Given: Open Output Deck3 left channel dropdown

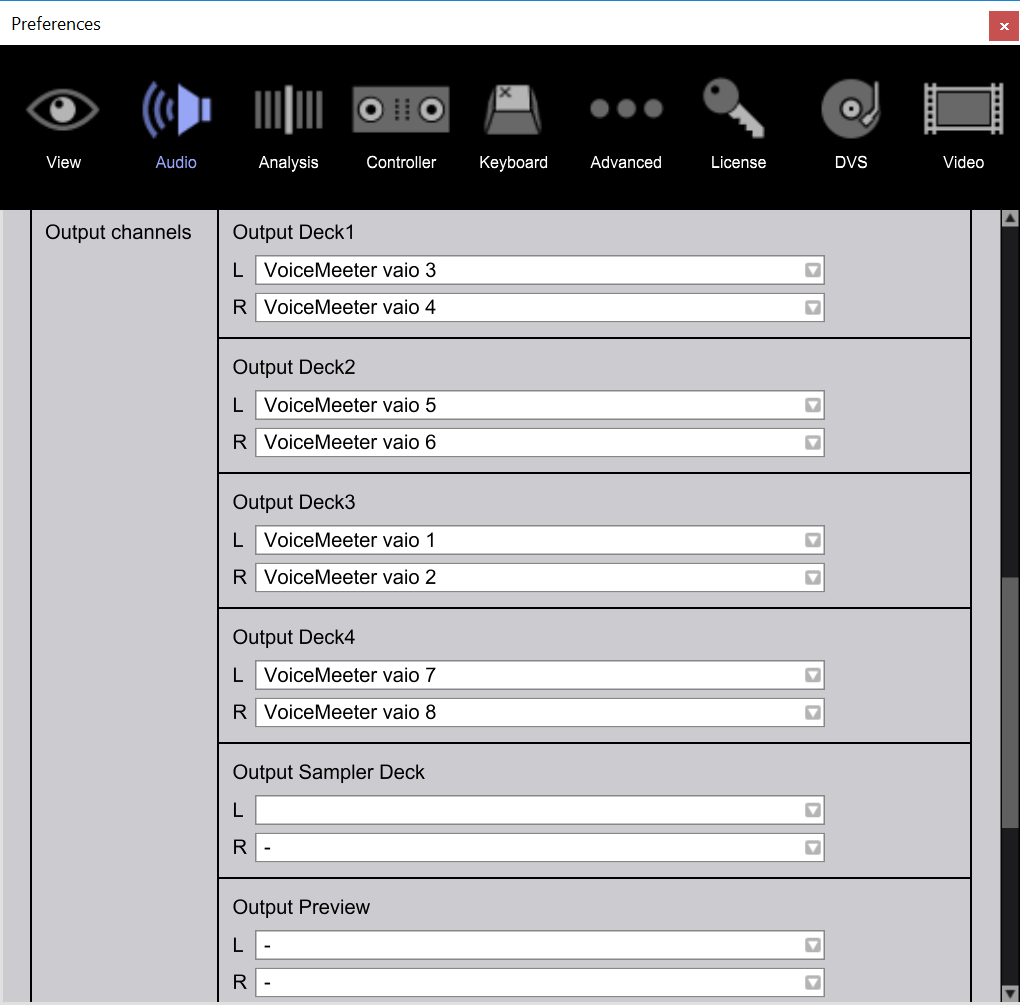Looking at the screenshot, I should click(x=540, y=540).
